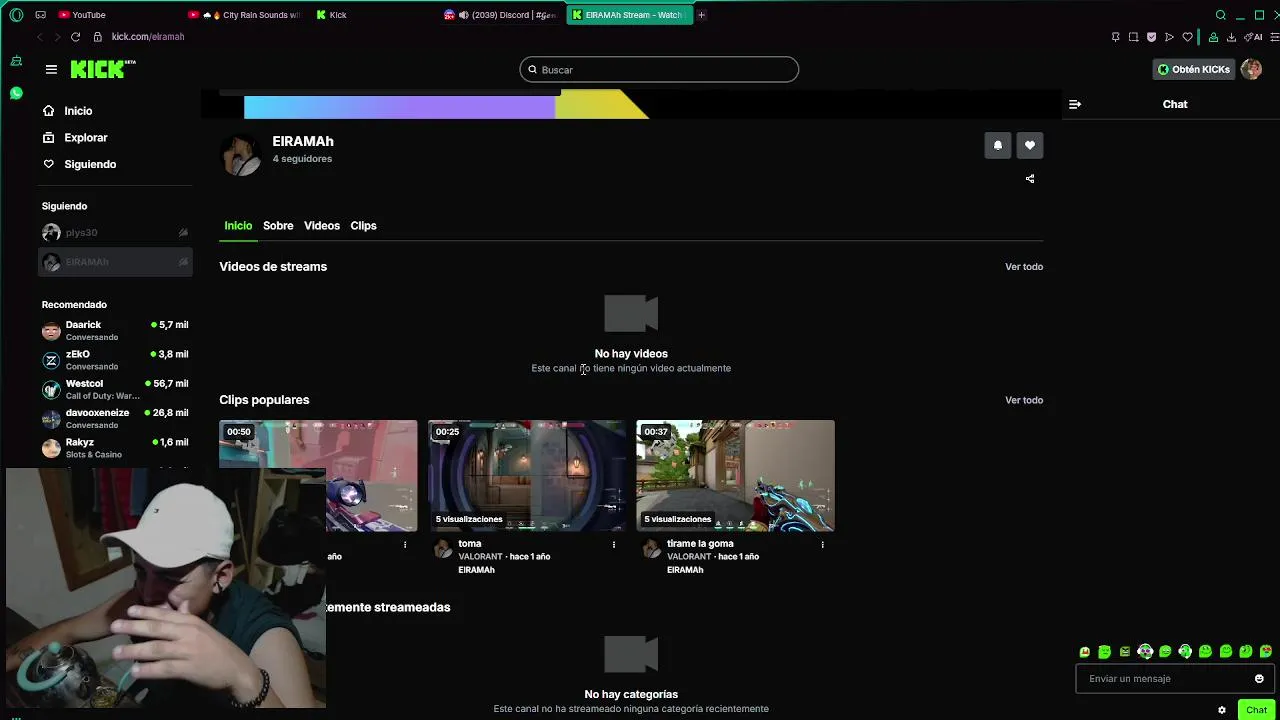Open options menu for the first clip
The image size is (1280, 720).
405,545
